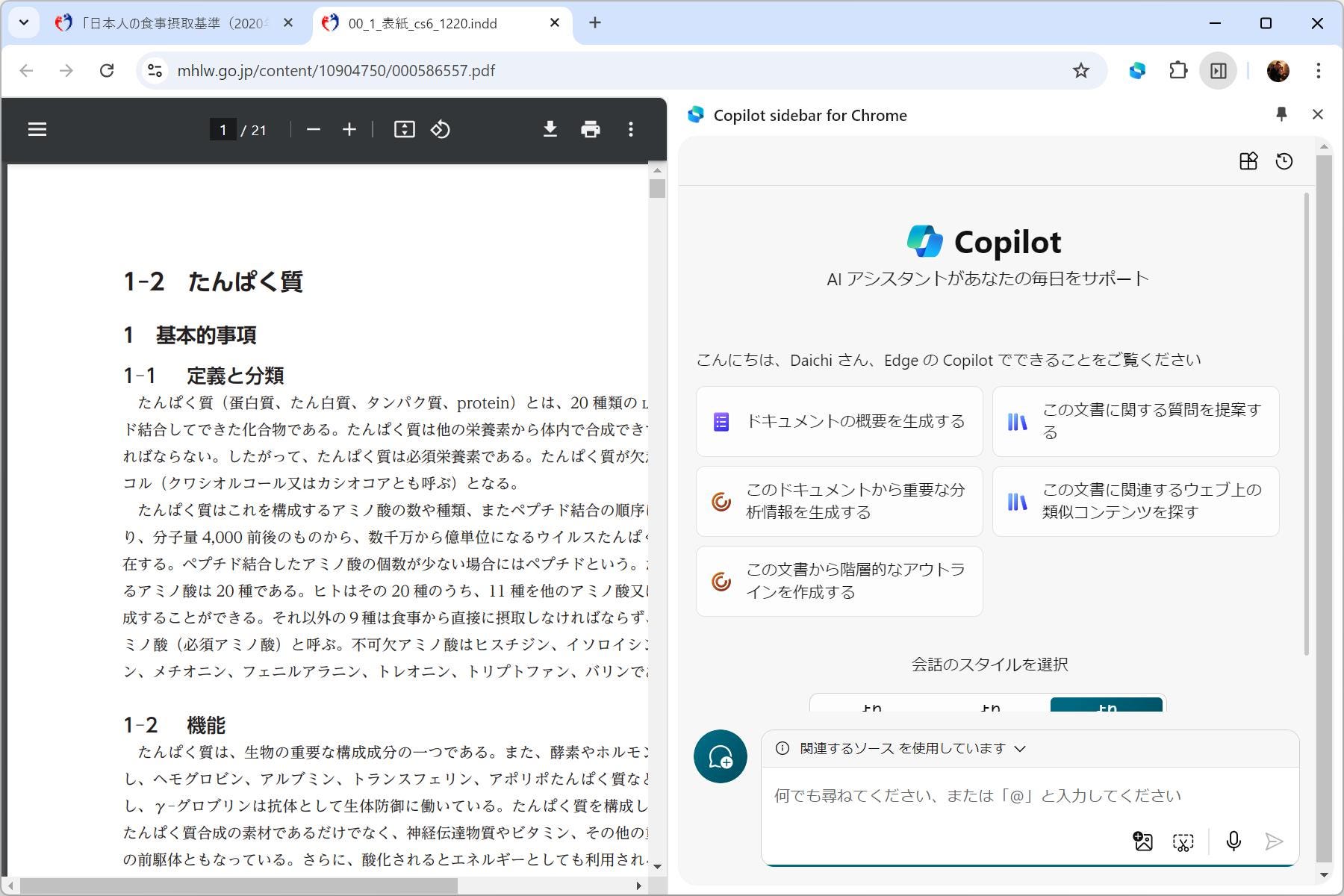Screen dimensions: 1344x896
Task: Open the Extensions puzzle menu
Action: tap(1177, 70)
